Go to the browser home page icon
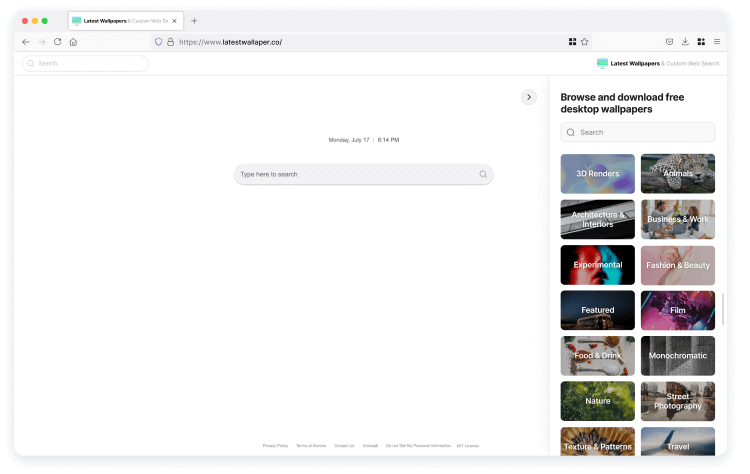The height and width of the screenshot is (474, 750). pos(73,42)
